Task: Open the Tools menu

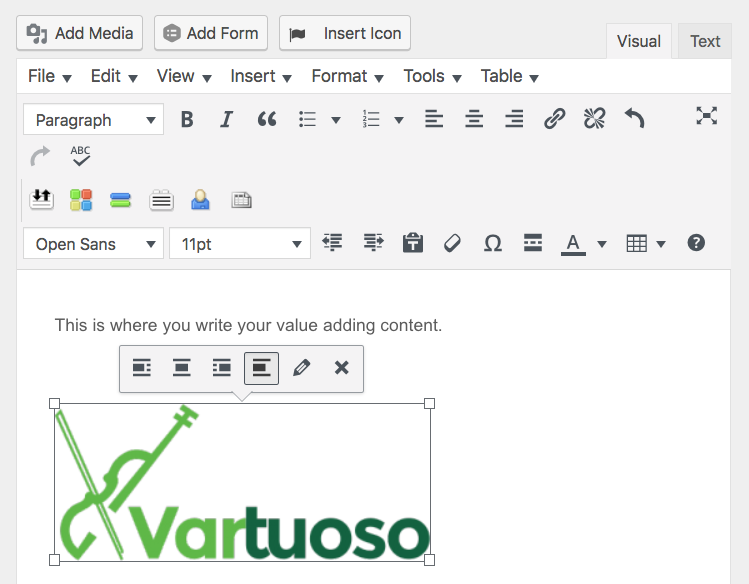Action: [432, 76]
